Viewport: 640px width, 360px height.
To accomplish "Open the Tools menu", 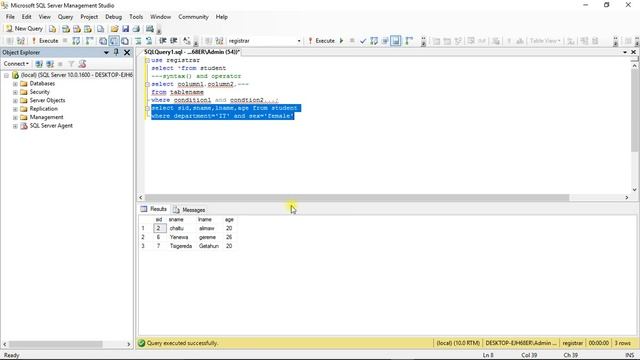I will coord(136,17).
